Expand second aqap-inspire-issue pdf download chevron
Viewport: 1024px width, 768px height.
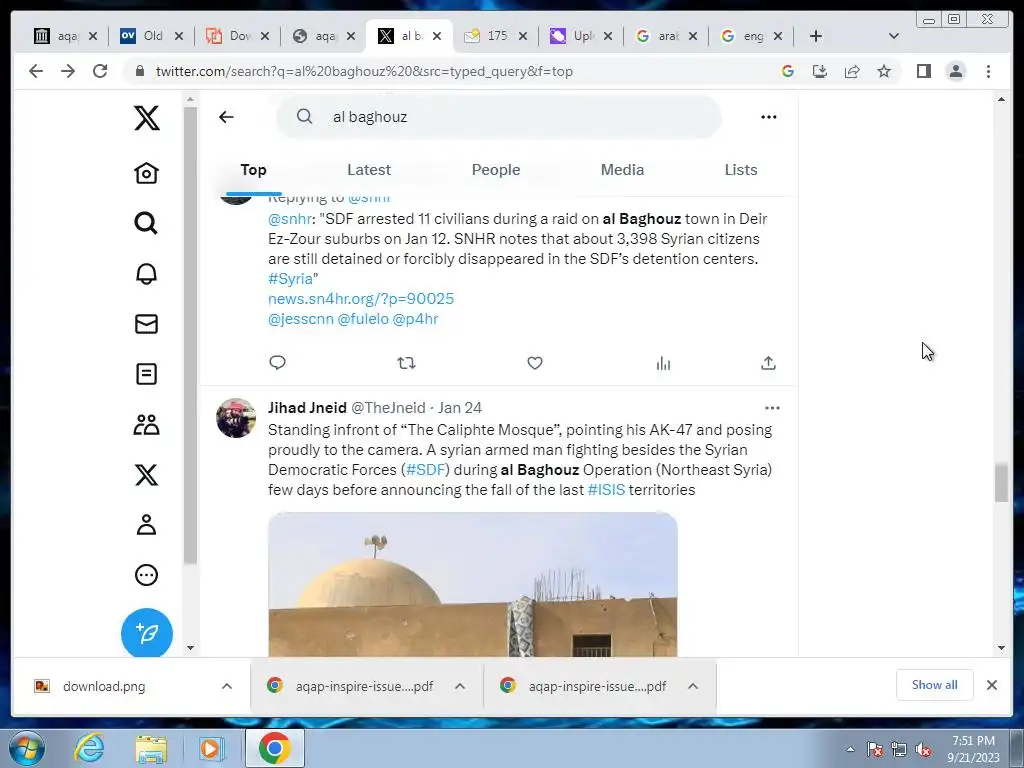coord(693,686)
